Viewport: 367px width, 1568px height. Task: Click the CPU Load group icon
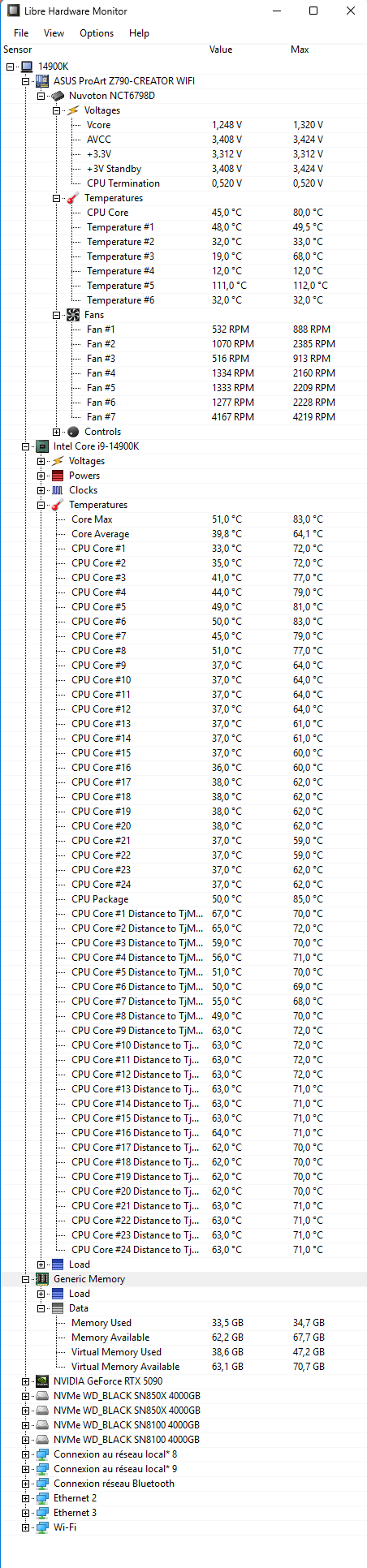tap(58, 1264)
